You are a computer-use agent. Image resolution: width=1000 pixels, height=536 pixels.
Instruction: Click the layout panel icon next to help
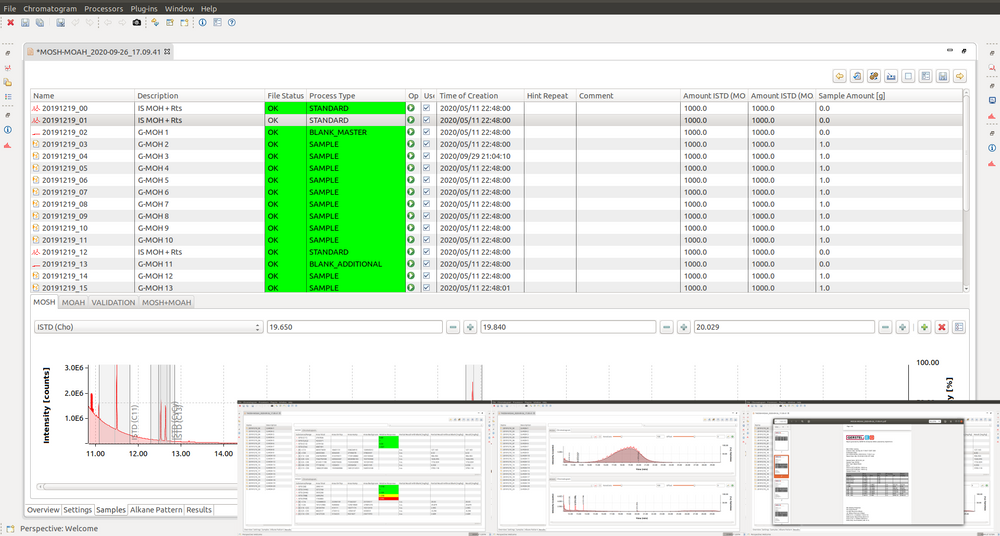point(217,22)
